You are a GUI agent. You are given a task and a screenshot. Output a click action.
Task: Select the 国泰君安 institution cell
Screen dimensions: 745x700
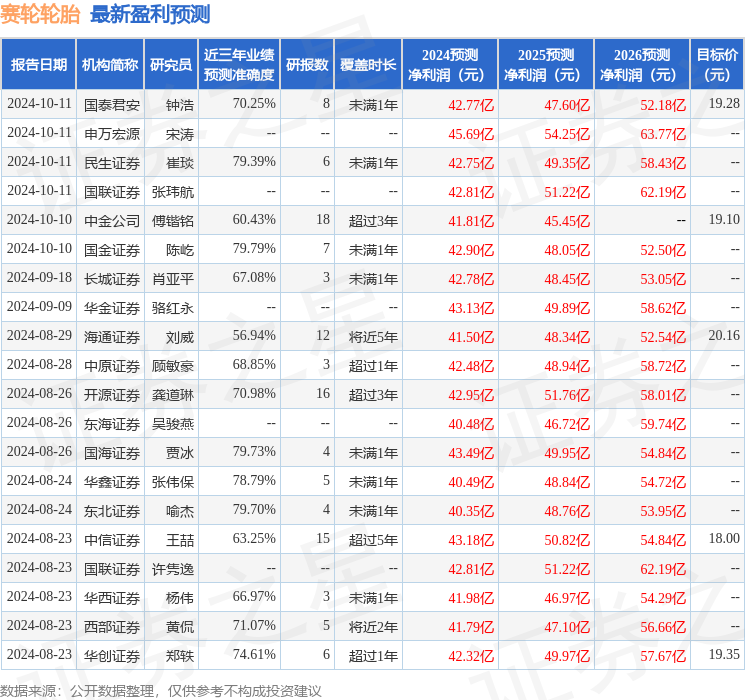tap(112, 105)
